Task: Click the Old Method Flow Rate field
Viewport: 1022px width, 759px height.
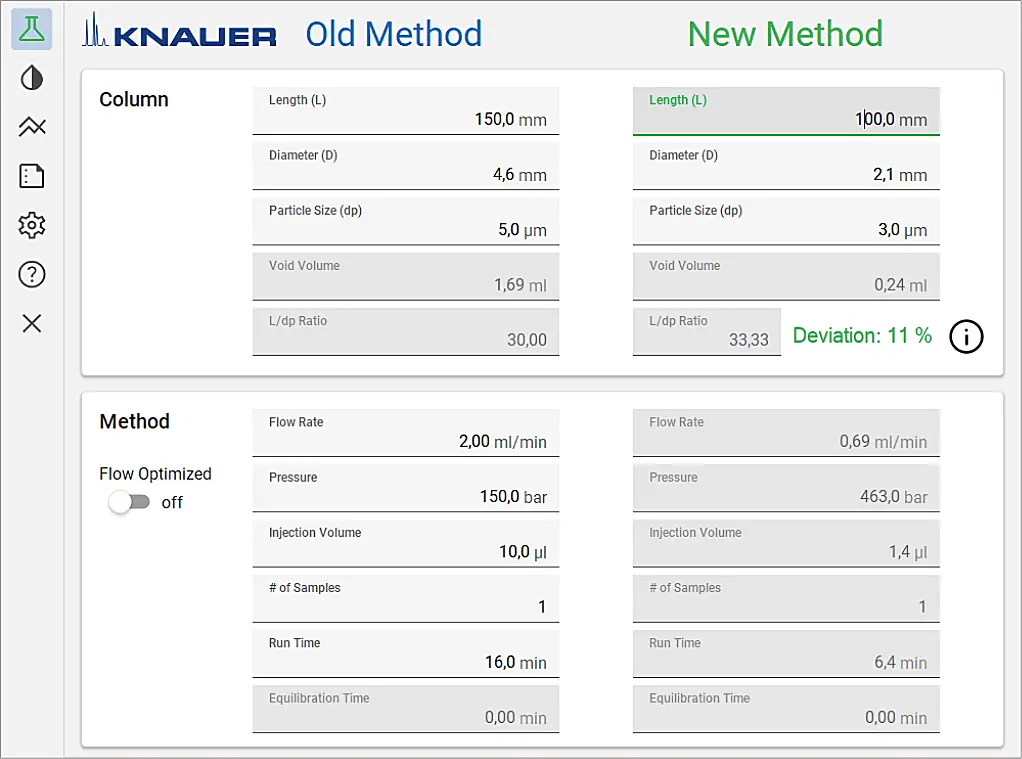Action: (406, 431)
